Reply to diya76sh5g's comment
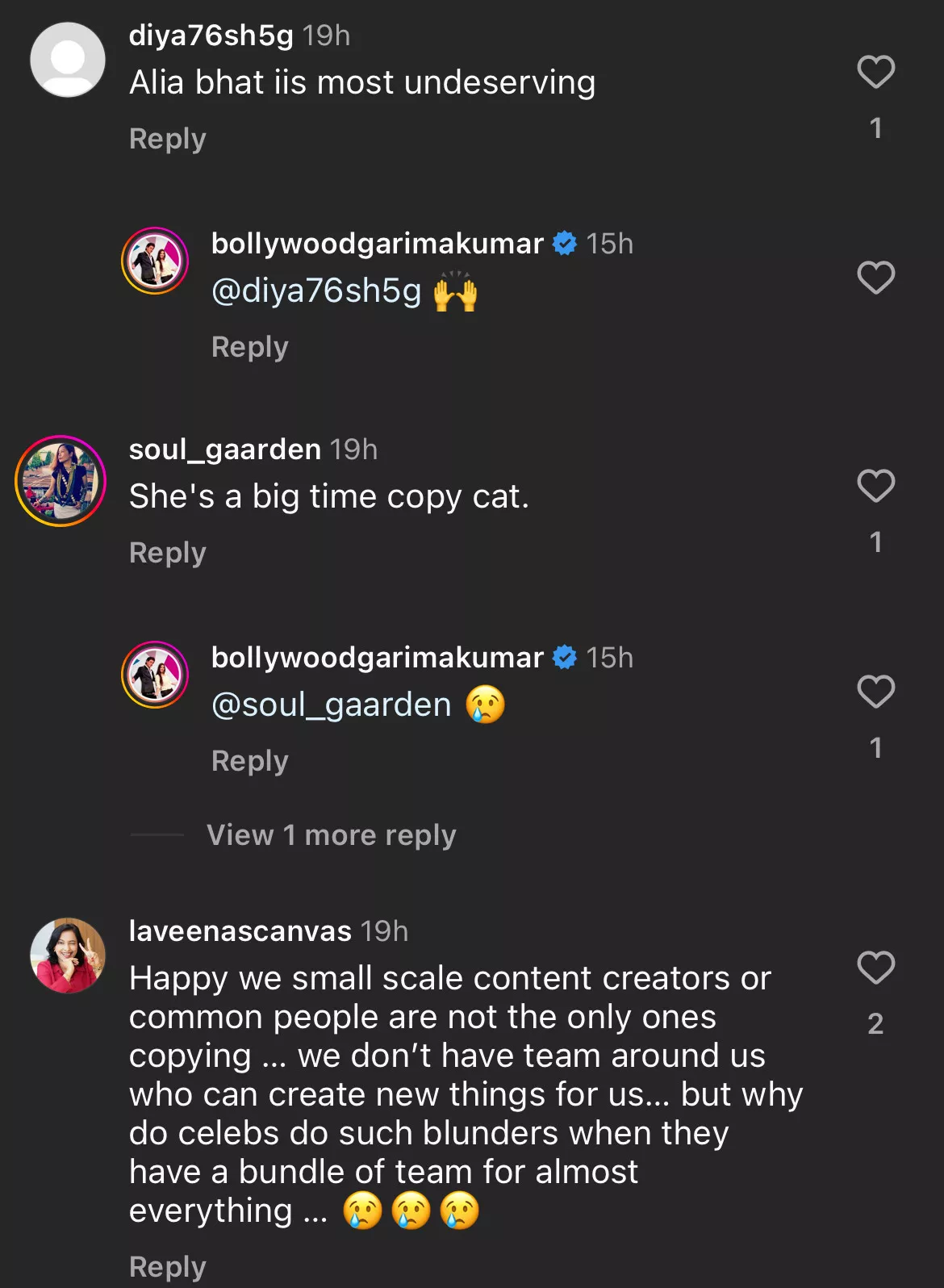The height and width of the screenshot is (1288, 944). (x=168, y=139)
